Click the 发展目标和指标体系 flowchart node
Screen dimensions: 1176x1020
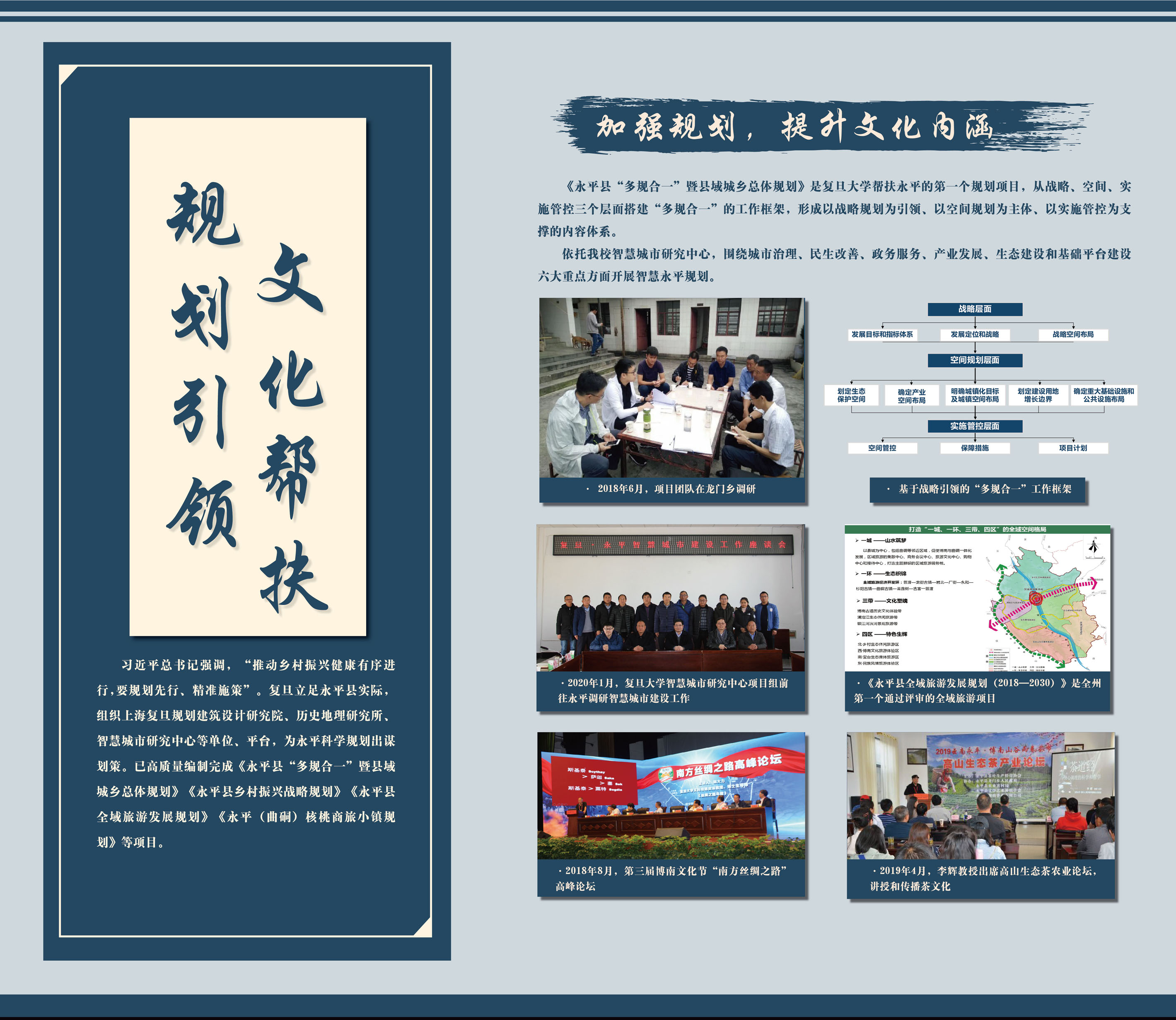[x=882, y=335]
